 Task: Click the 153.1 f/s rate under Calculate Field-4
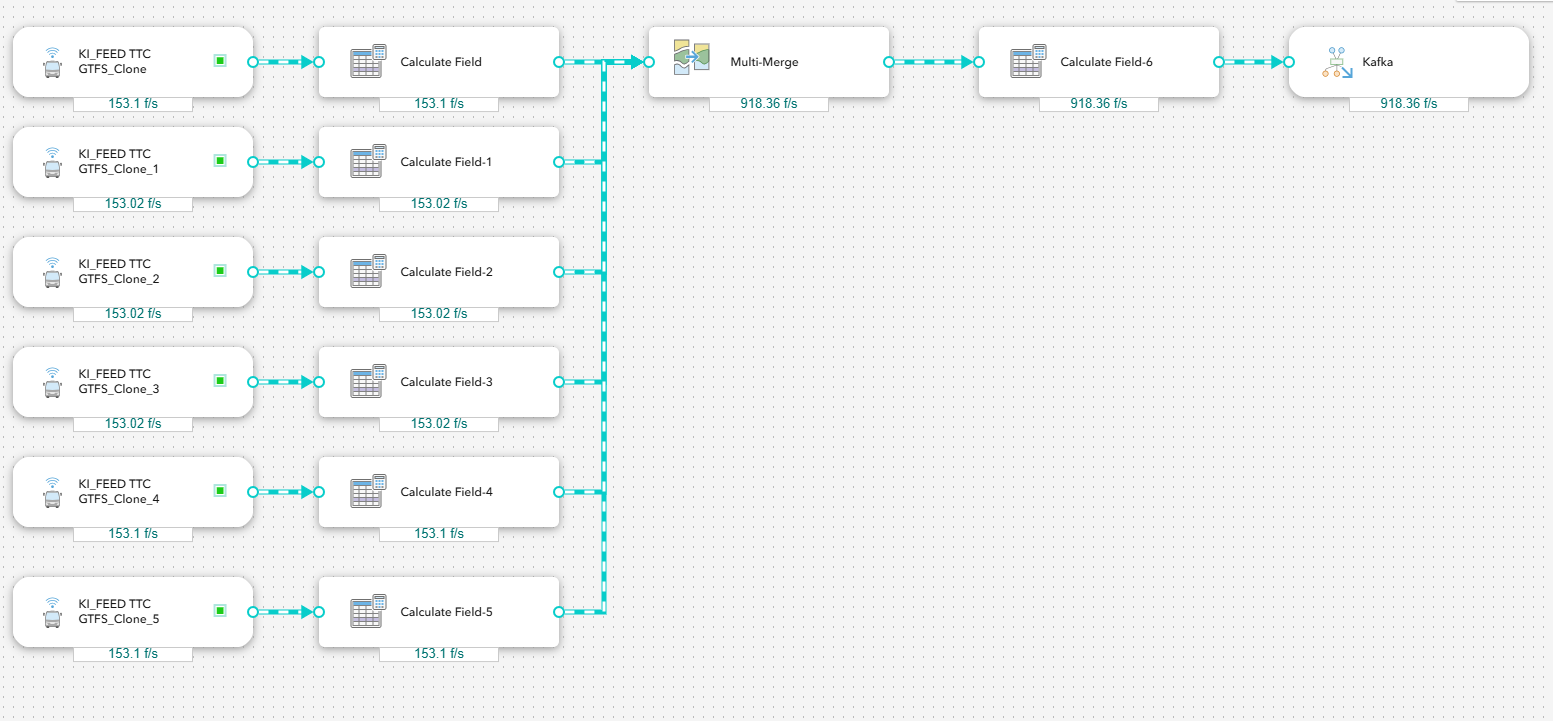[439, 534]
